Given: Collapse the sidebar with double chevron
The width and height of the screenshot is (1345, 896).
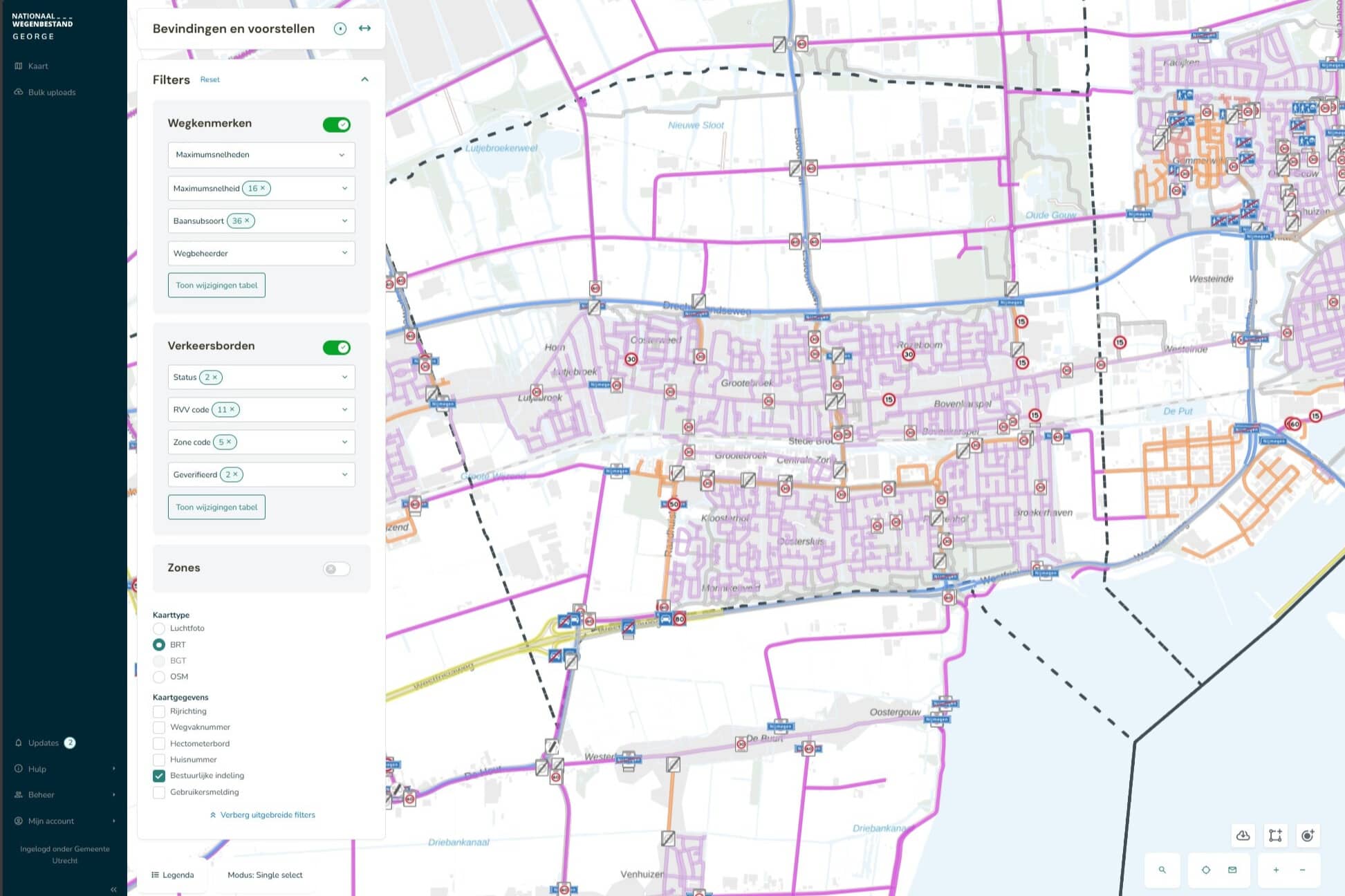Looking at the screenshot, I should (x=113, y=889).
